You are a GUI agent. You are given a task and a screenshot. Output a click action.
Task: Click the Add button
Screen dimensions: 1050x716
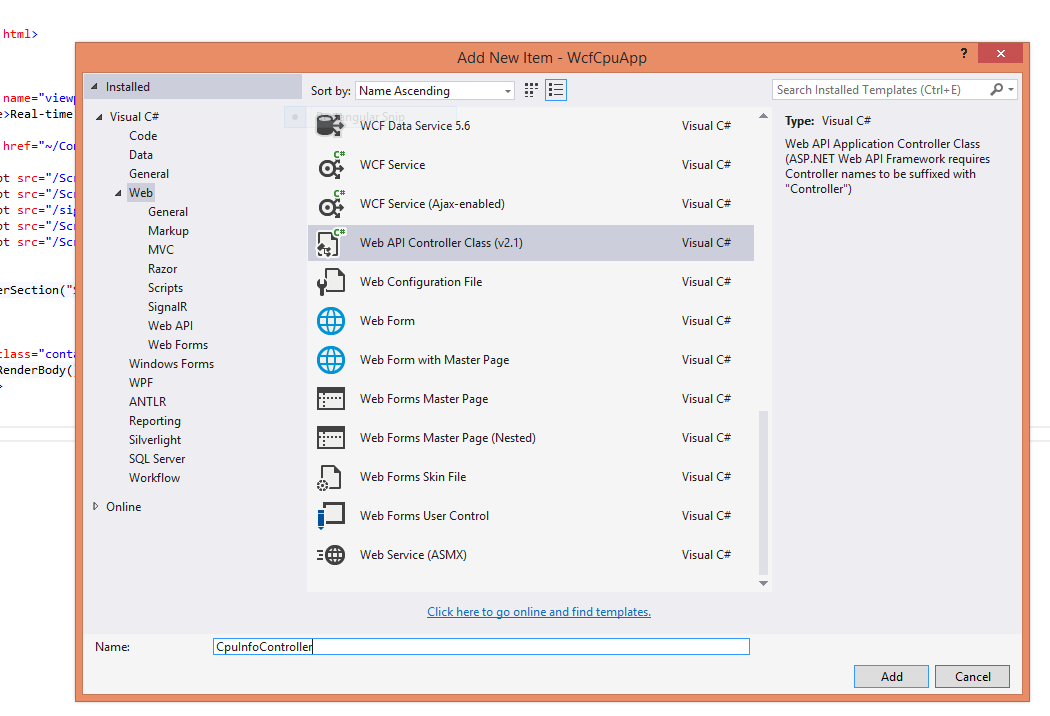click(890, 676)
